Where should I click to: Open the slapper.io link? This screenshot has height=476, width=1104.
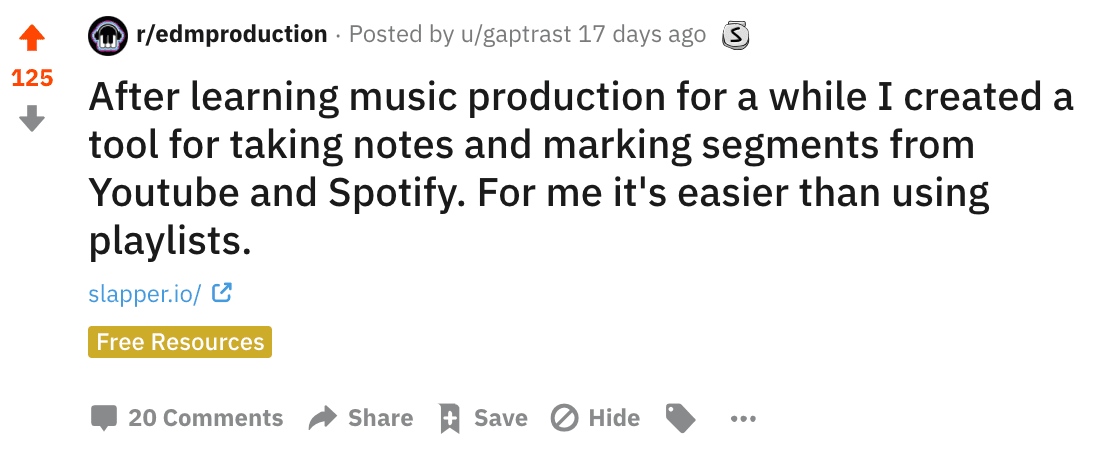coord(145,293)
